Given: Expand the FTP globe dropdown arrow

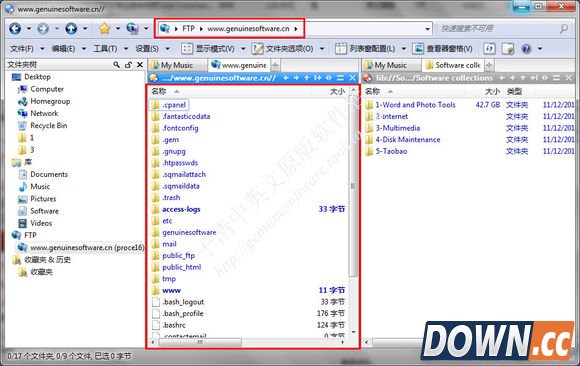Looking at the screenshot, I should 146,28.
